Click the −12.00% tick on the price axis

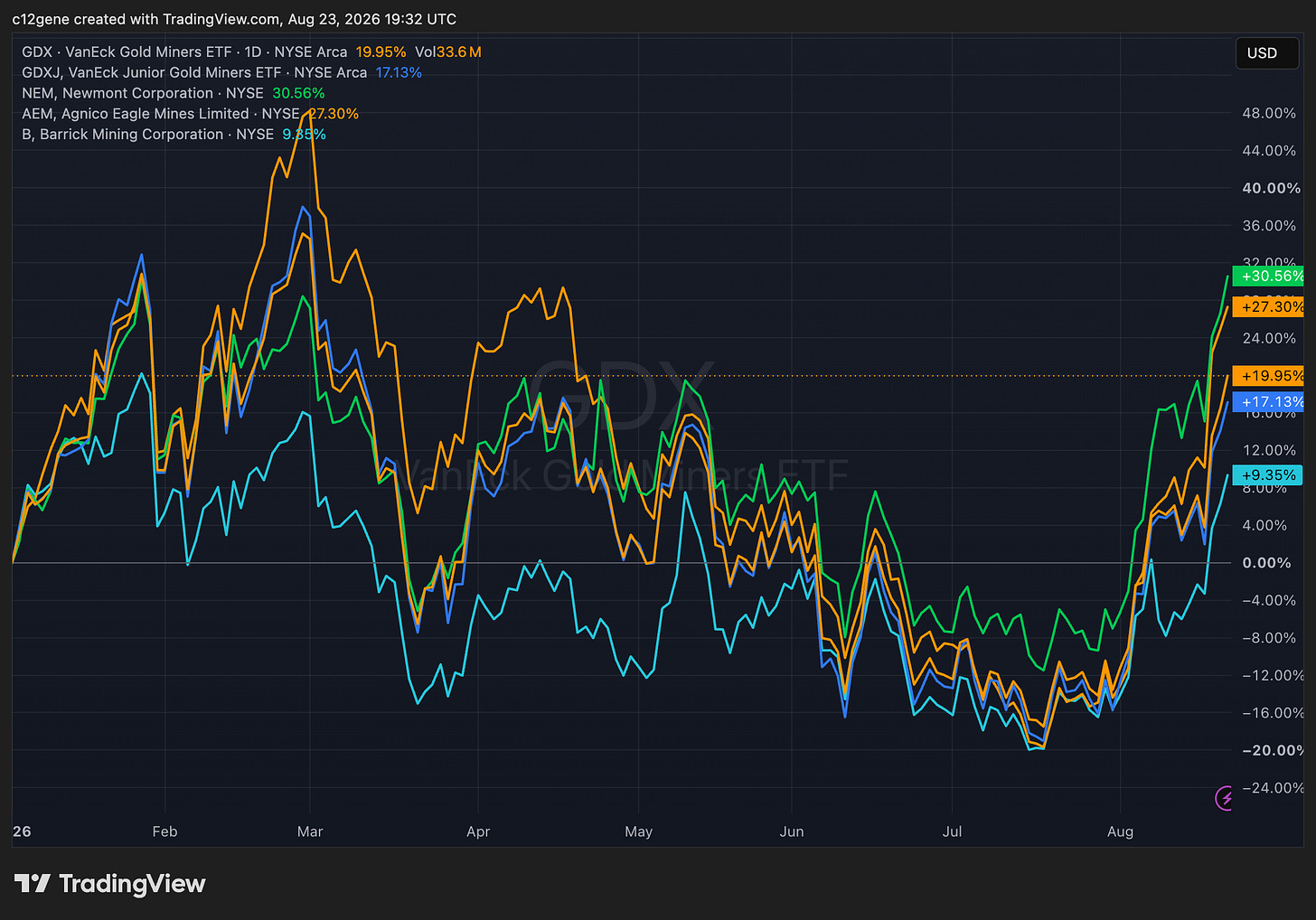tap(1272, 676)
